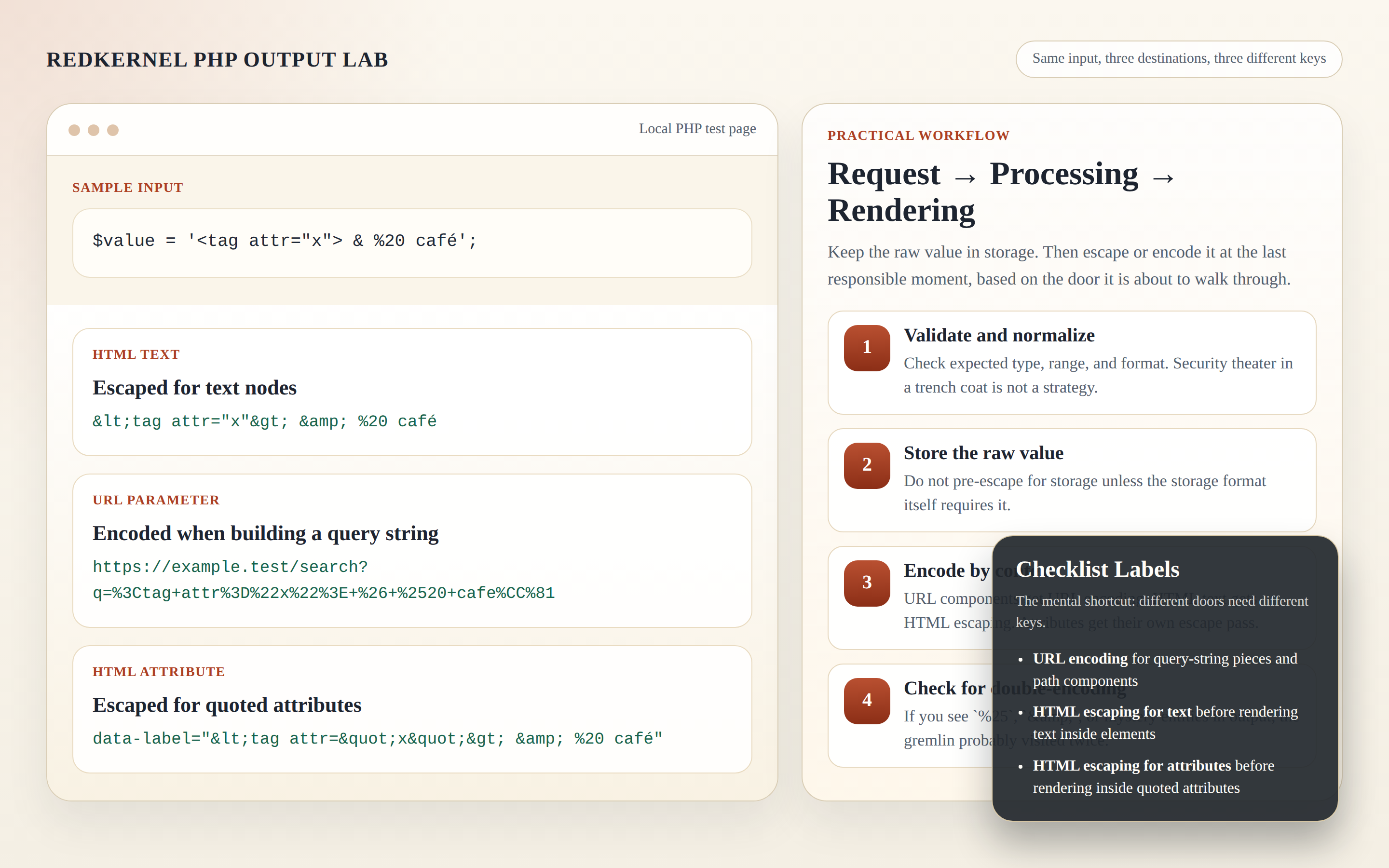Click 'Escaped for quoted attributes' heading
The height and width of the screenshot is (868, 1389).
[227, 705]
